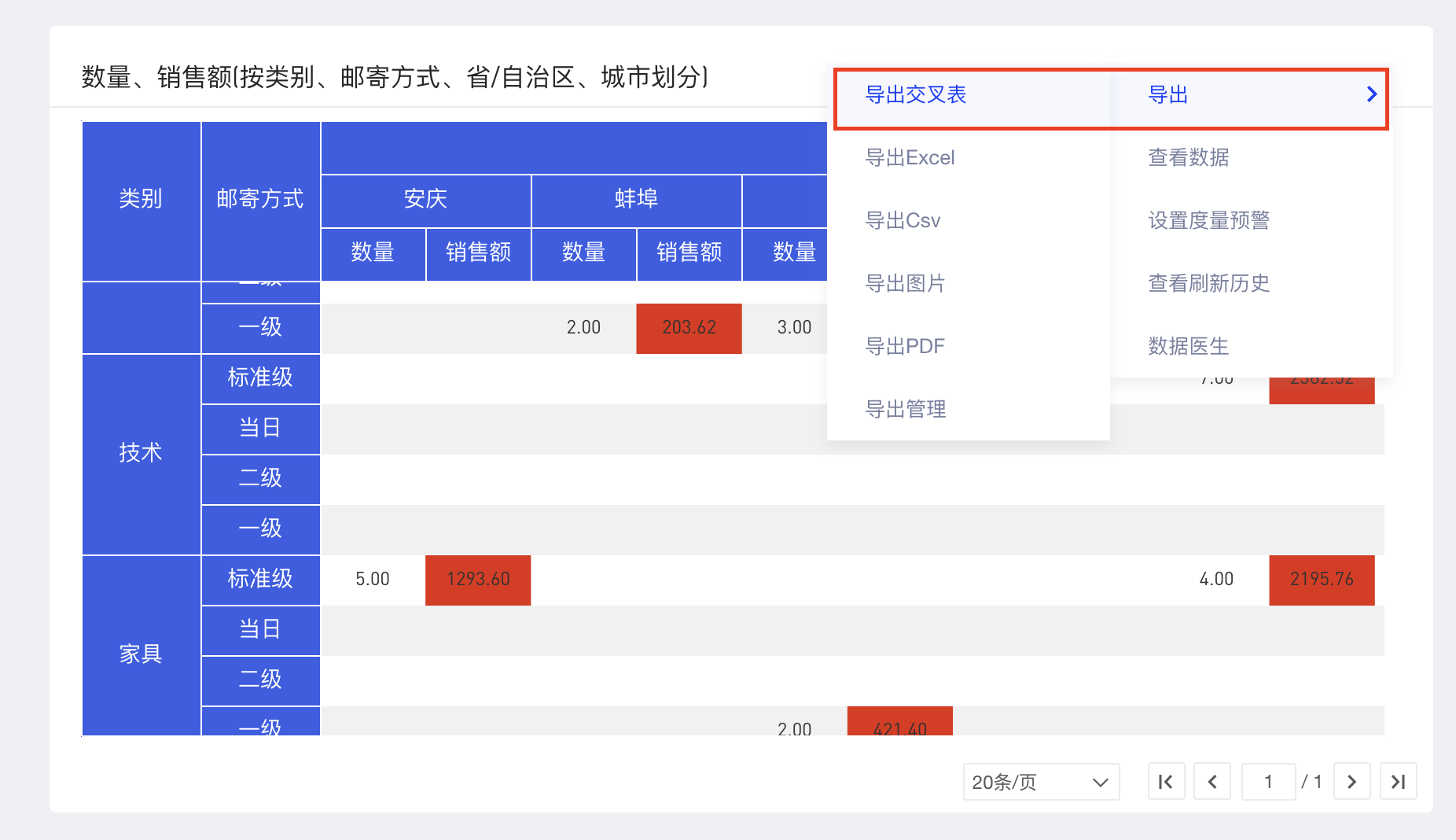Jump to the last page icon

[1399, 781]
